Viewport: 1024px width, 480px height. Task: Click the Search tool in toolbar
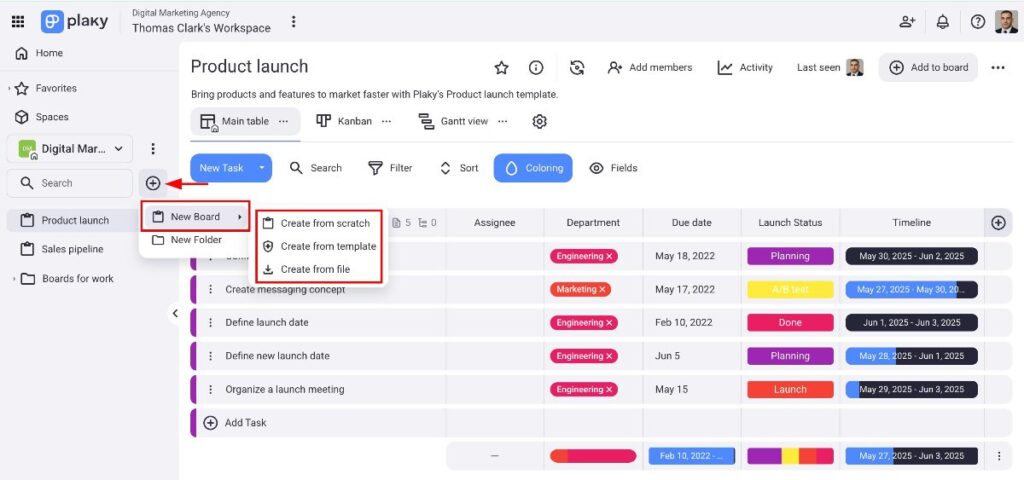(x=315, y=168)
